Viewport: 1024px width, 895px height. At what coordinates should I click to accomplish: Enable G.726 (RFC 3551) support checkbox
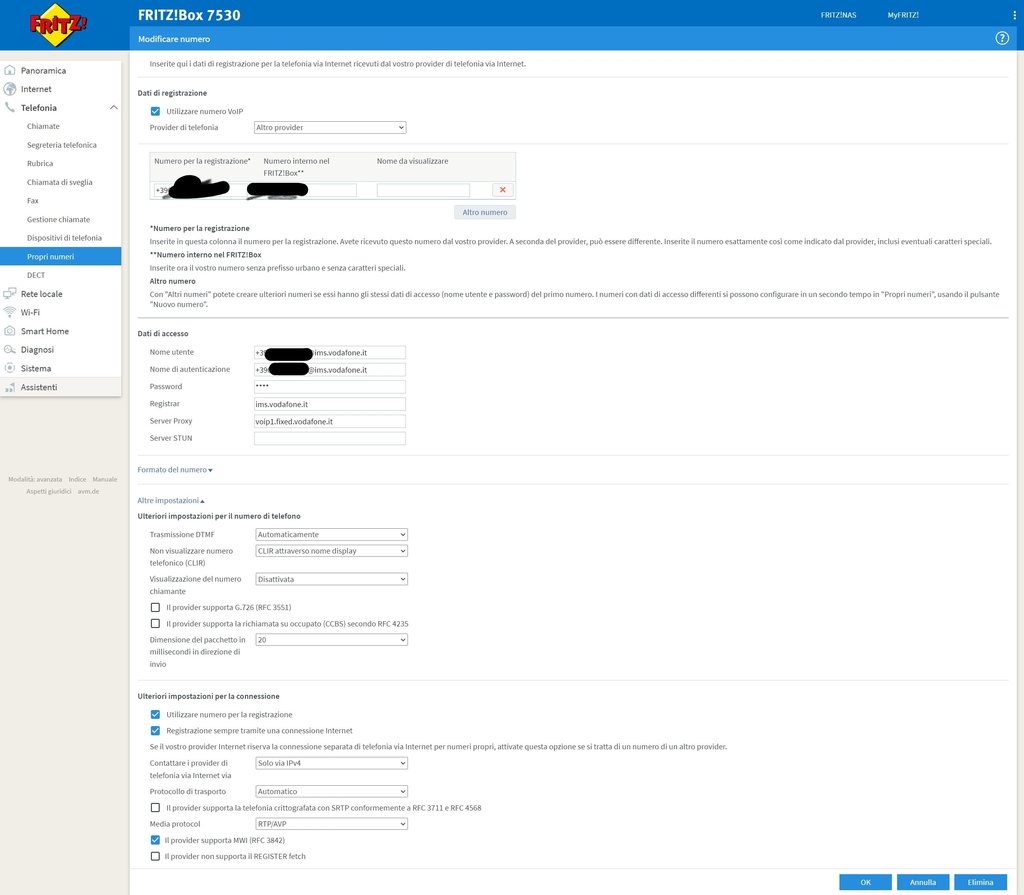point(155,607)
